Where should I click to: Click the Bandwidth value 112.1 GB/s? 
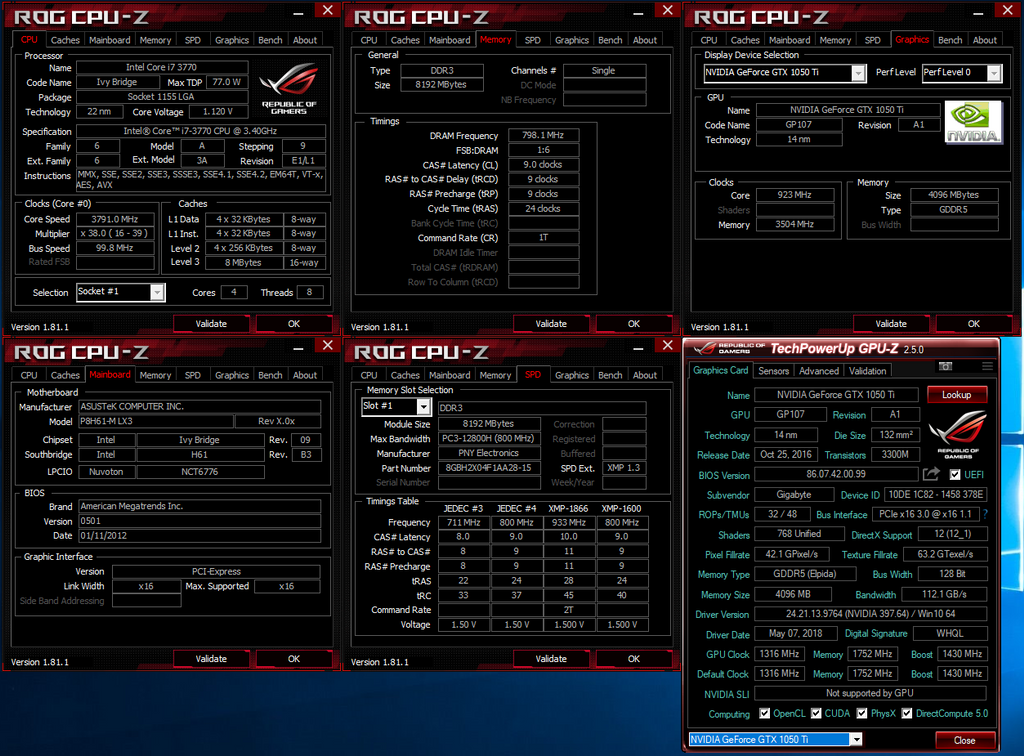[944, 594]
